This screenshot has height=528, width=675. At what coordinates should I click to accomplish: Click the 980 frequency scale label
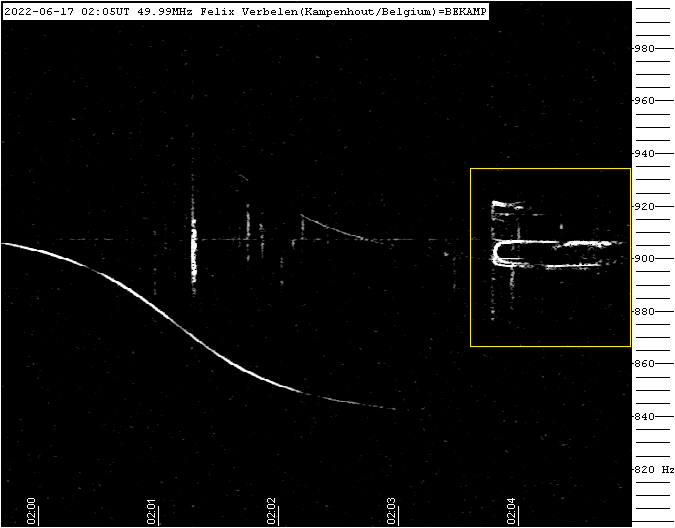(x=644, y=48)
